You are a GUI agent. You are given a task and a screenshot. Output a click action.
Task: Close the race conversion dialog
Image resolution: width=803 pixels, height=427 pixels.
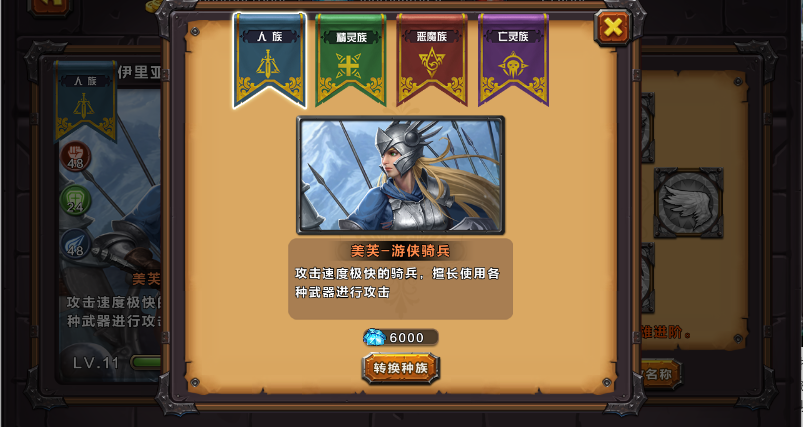pyautogui.click(x=613, y=27)
